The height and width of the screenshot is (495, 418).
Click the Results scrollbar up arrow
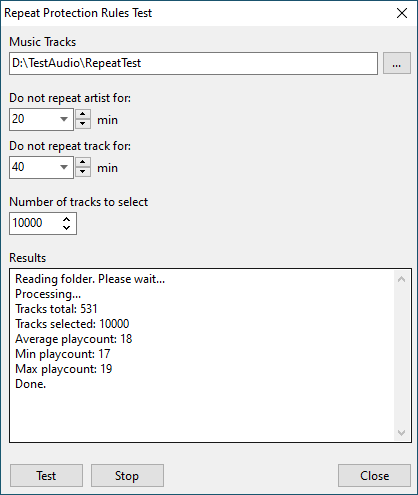[402, 279]
